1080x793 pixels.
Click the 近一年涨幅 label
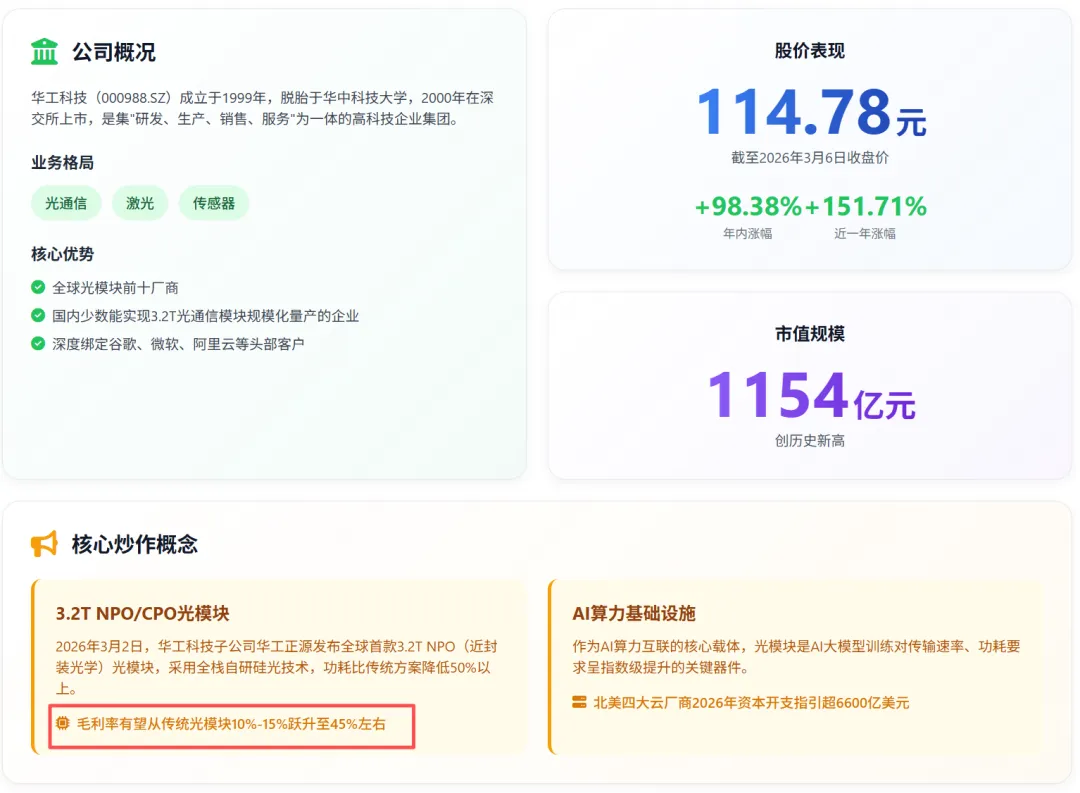click(865, 234)
